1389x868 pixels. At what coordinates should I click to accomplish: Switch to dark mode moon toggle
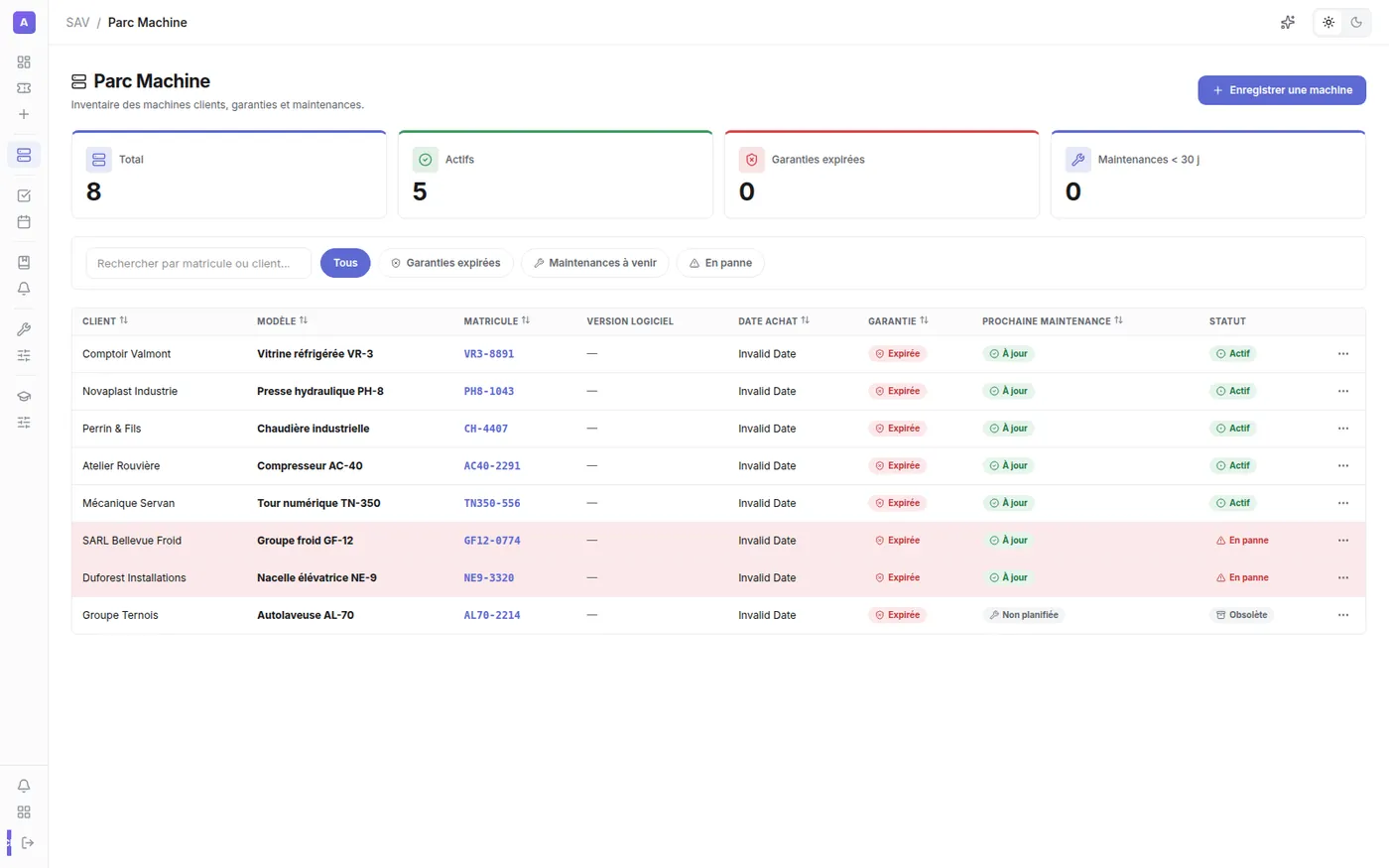[x=1356, y=22]
